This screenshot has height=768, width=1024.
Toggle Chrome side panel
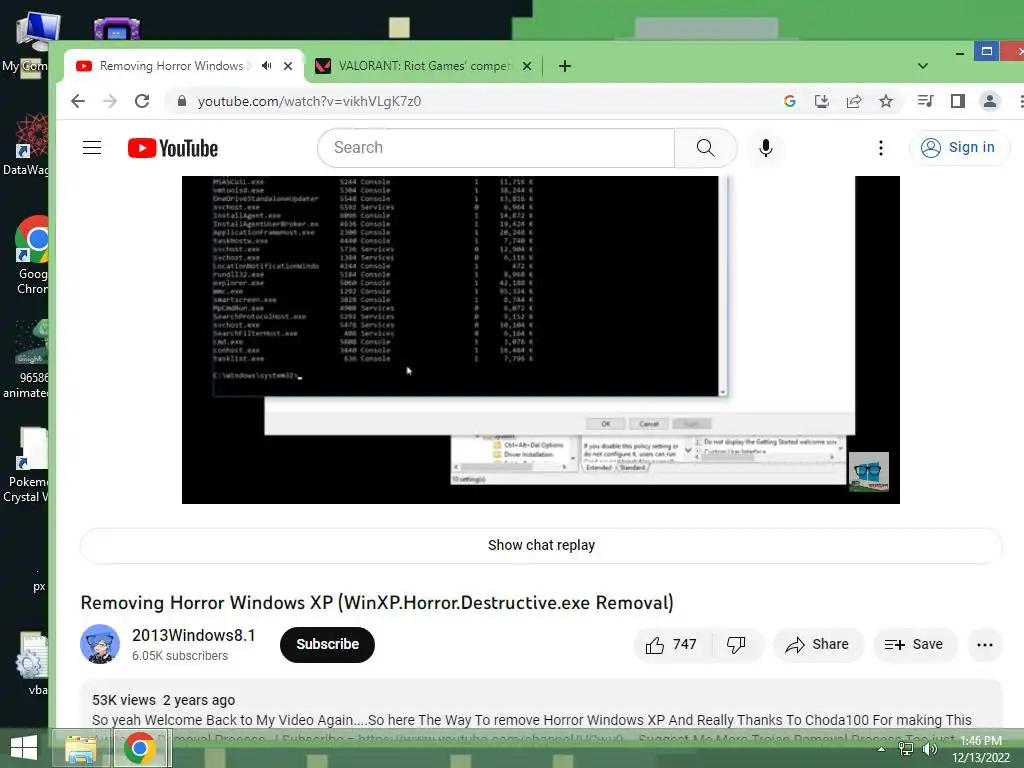click(957, 101)
